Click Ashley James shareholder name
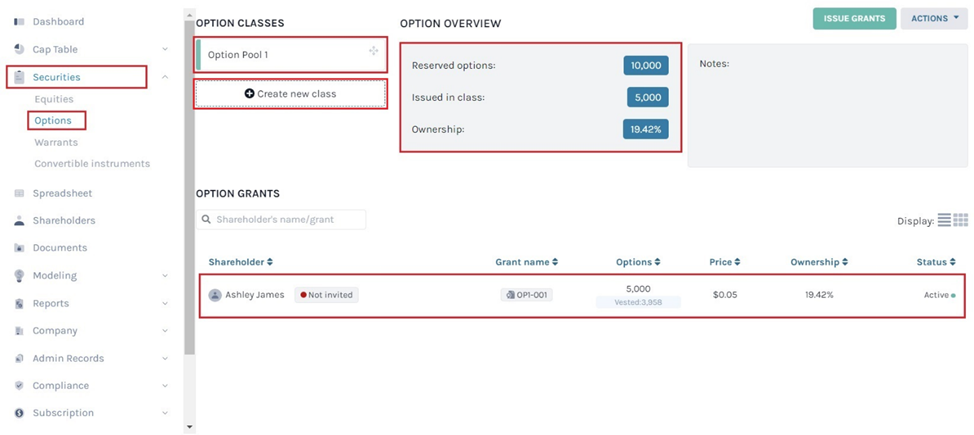The image size is (974, 435). (255, 295)
